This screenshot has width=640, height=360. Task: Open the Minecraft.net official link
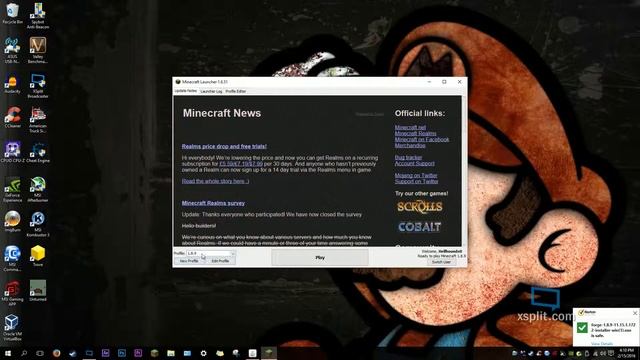[x=410, y=127]
